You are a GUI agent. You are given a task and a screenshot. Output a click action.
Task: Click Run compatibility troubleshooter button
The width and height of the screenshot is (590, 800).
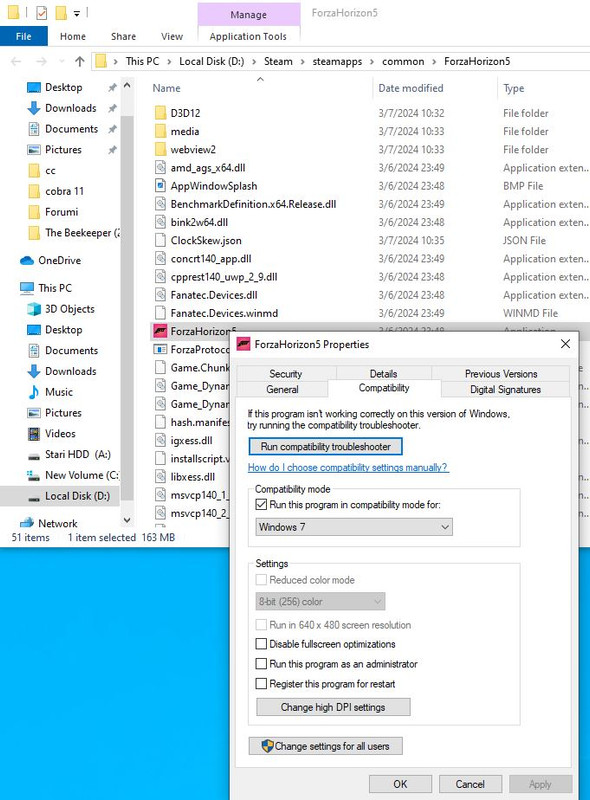[326, 446]
